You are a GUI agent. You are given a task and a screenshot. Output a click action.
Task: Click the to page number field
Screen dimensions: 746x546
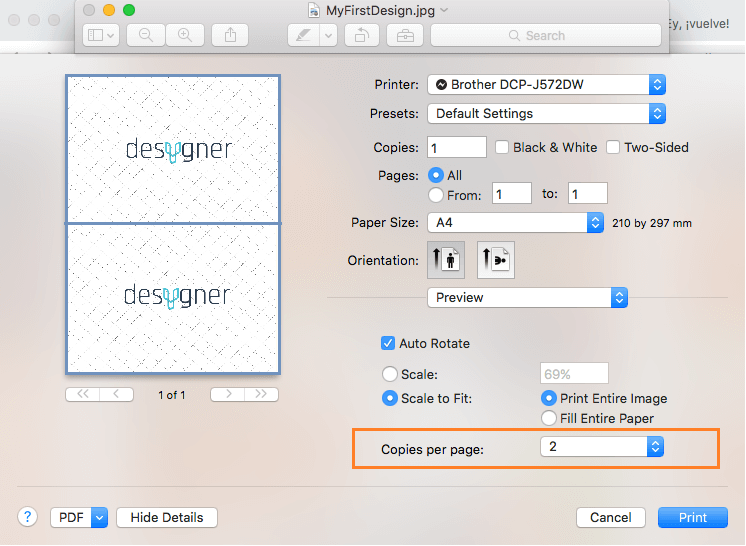coord(588,193)
